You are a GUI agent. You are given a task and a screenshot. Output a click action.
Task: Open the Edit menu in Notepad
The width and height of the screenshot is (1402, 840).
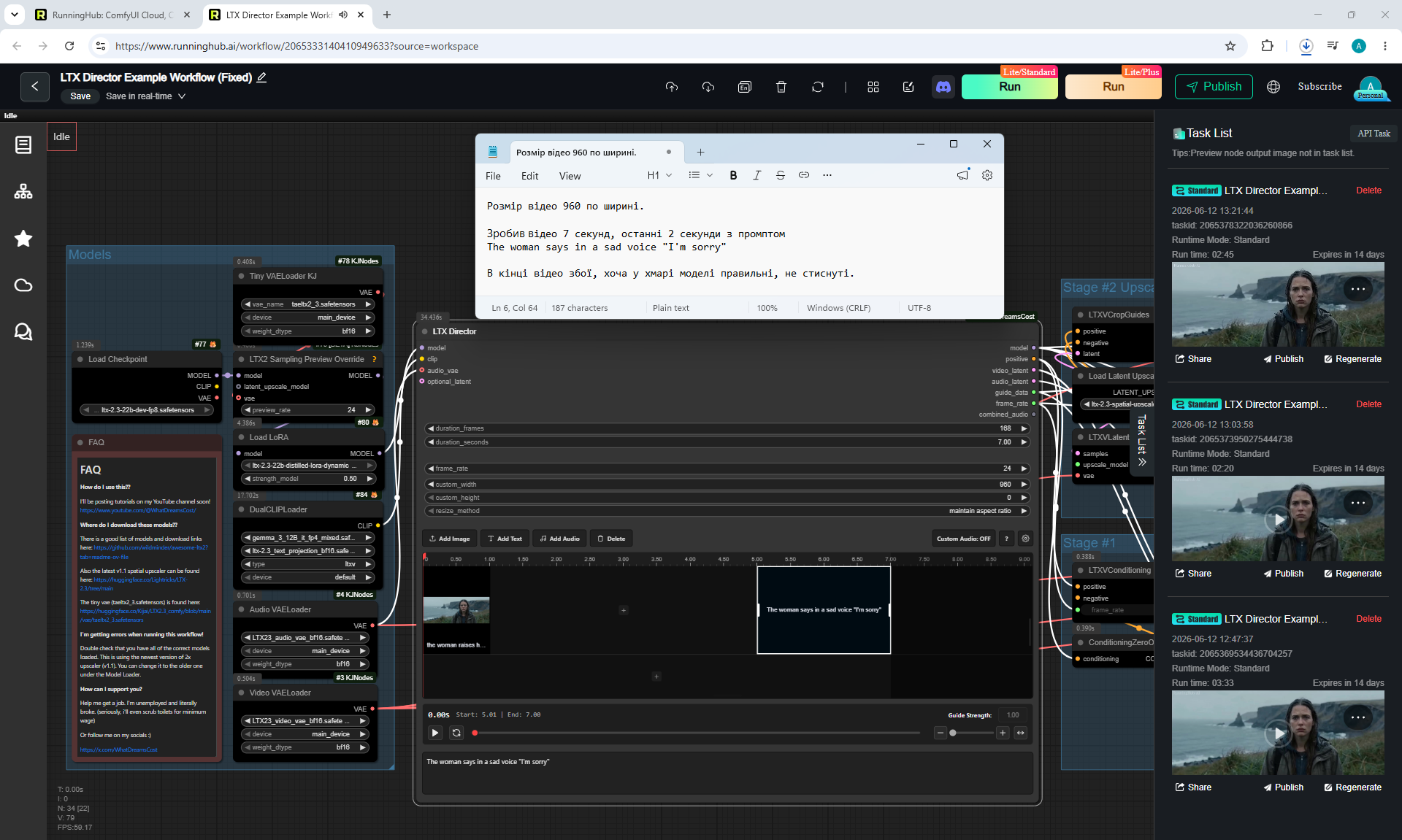point(529,176)
